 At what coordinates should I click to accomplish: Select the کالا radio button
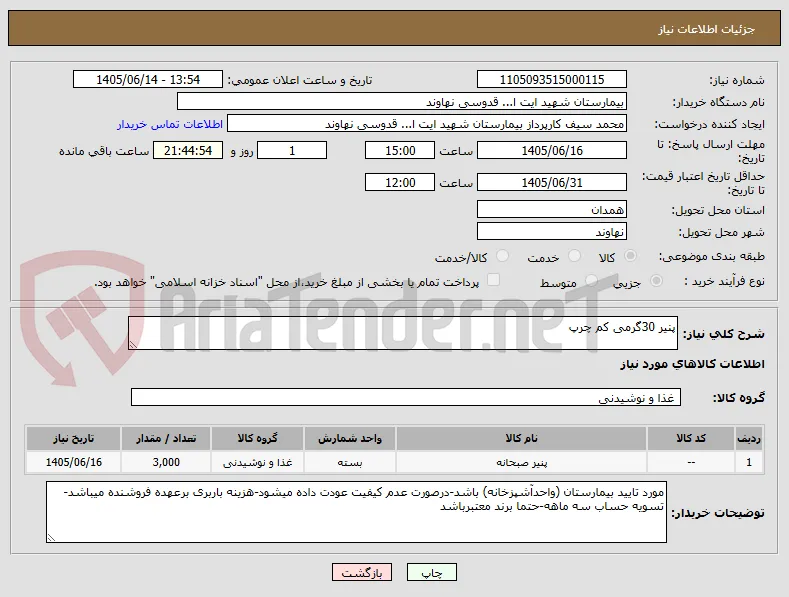pos(630,256)
